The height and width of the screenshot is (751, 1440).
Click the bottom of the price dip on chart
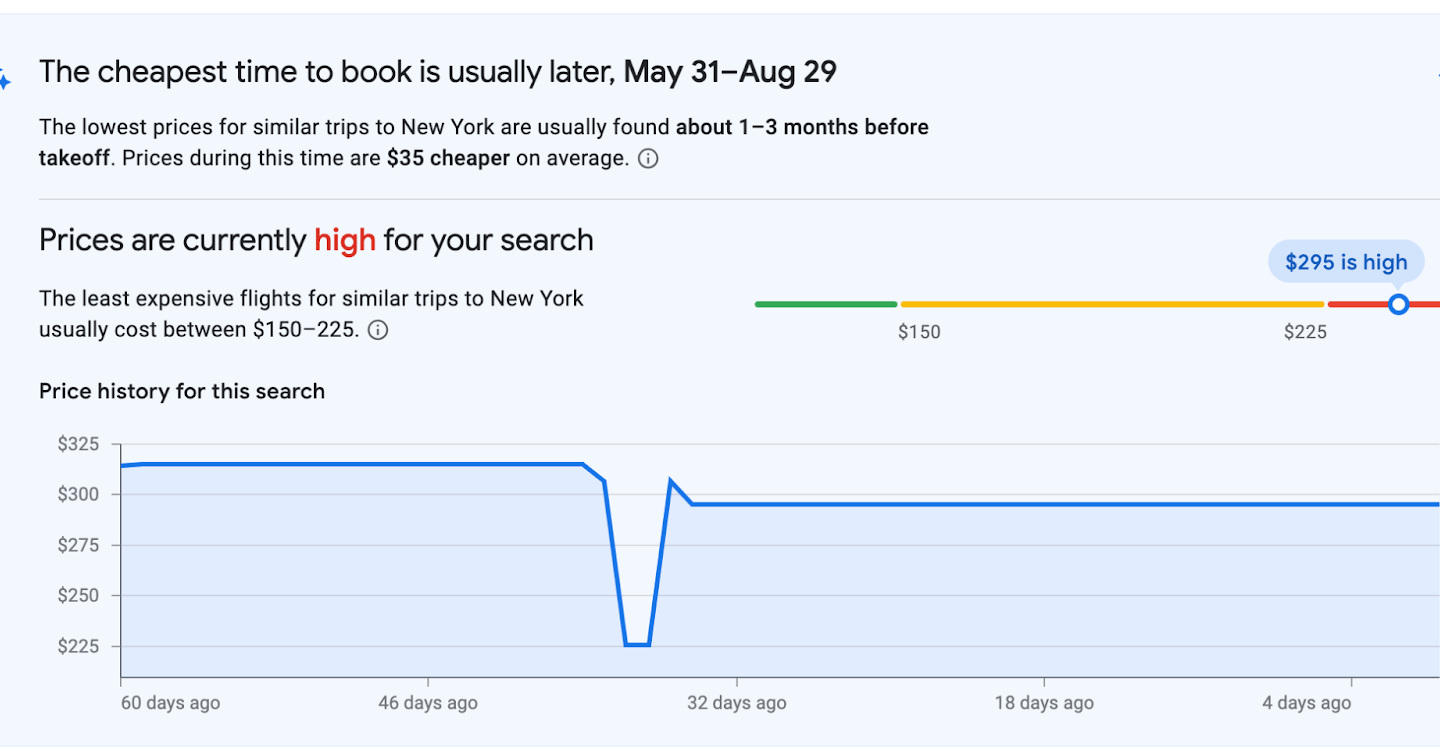point(637,645)
